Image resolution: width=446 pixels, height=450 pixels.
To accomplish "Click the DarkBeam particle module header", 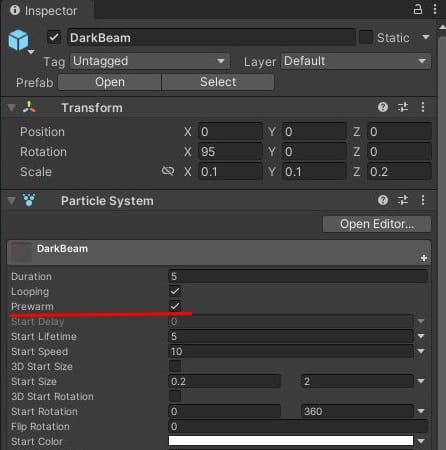I will coord(219,252).
